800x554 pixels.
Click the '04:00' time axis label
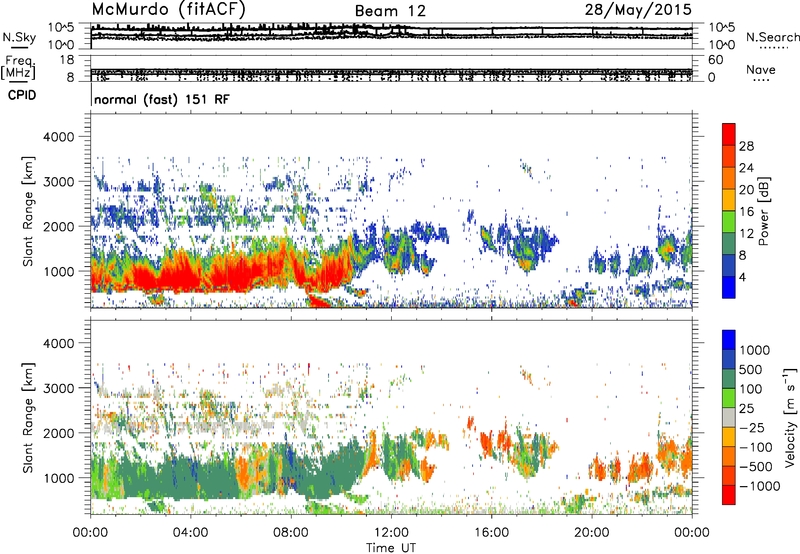point(190,533)
